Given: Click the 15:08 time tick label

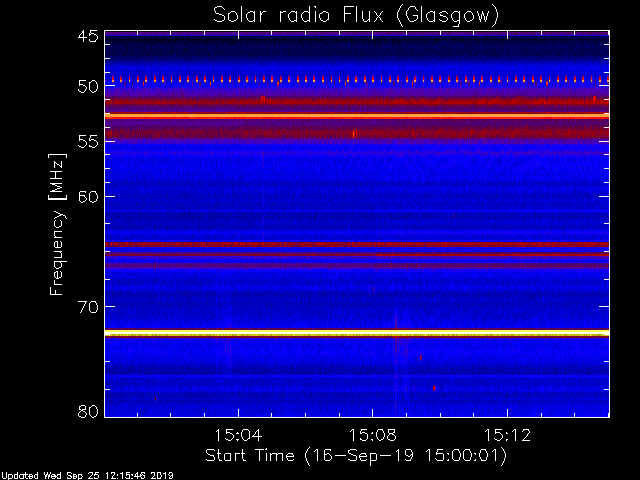Looking at the screenshot, I should click(373, 435).
